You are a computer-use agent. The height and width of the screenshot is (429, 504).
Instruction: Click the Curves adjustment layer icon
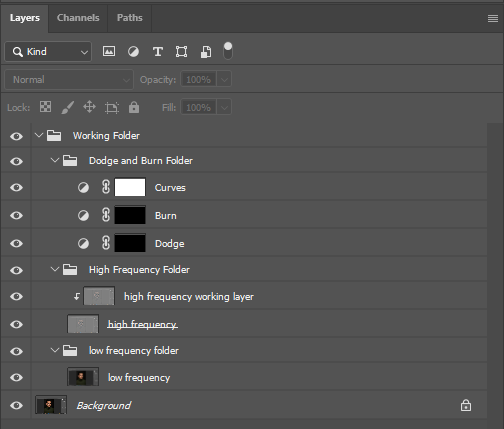(83, 188)
